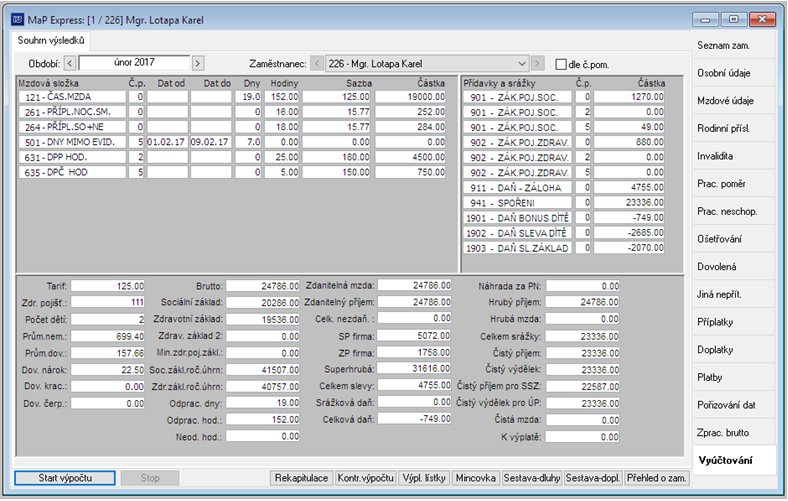The image size is (788, 501).
Task: Select '911 - DAŇ - ZÁLOHA' row
Action: tap(563, 187)
